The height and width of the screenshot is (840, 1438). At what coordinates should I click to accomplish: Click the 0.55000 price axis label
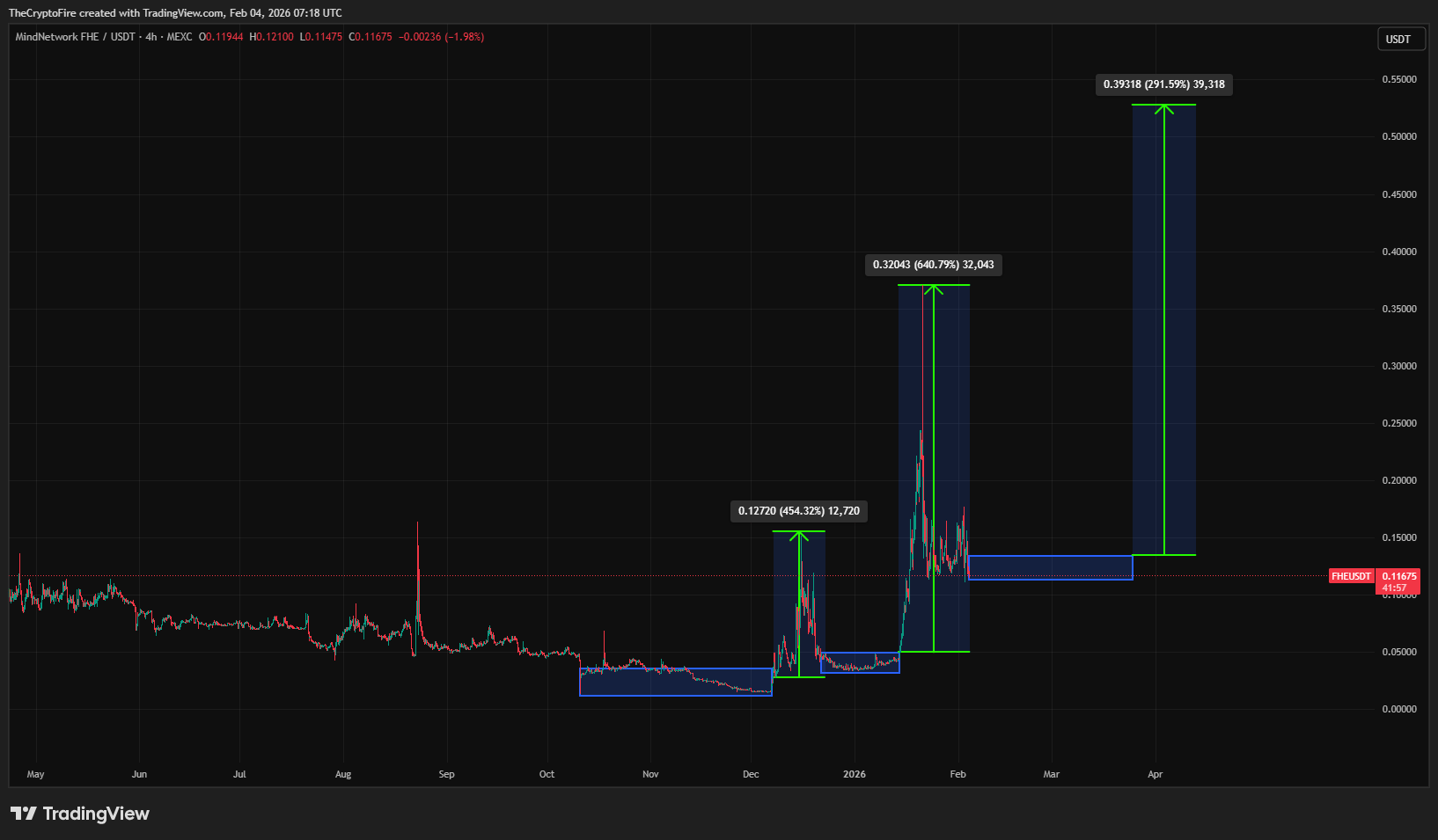point(1399,79)
